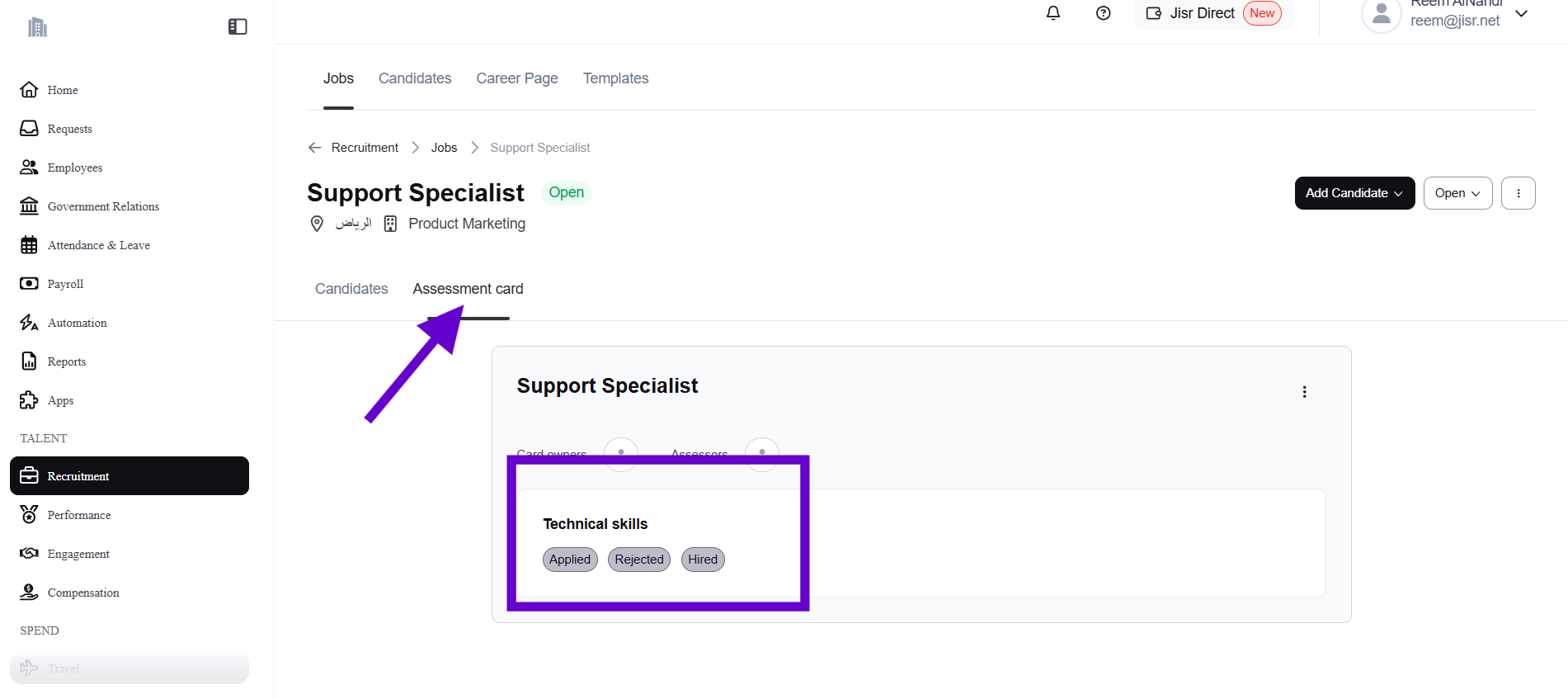Expand the user account menu chevron
The image size is (1568, 699).
tap(1522, 14)
